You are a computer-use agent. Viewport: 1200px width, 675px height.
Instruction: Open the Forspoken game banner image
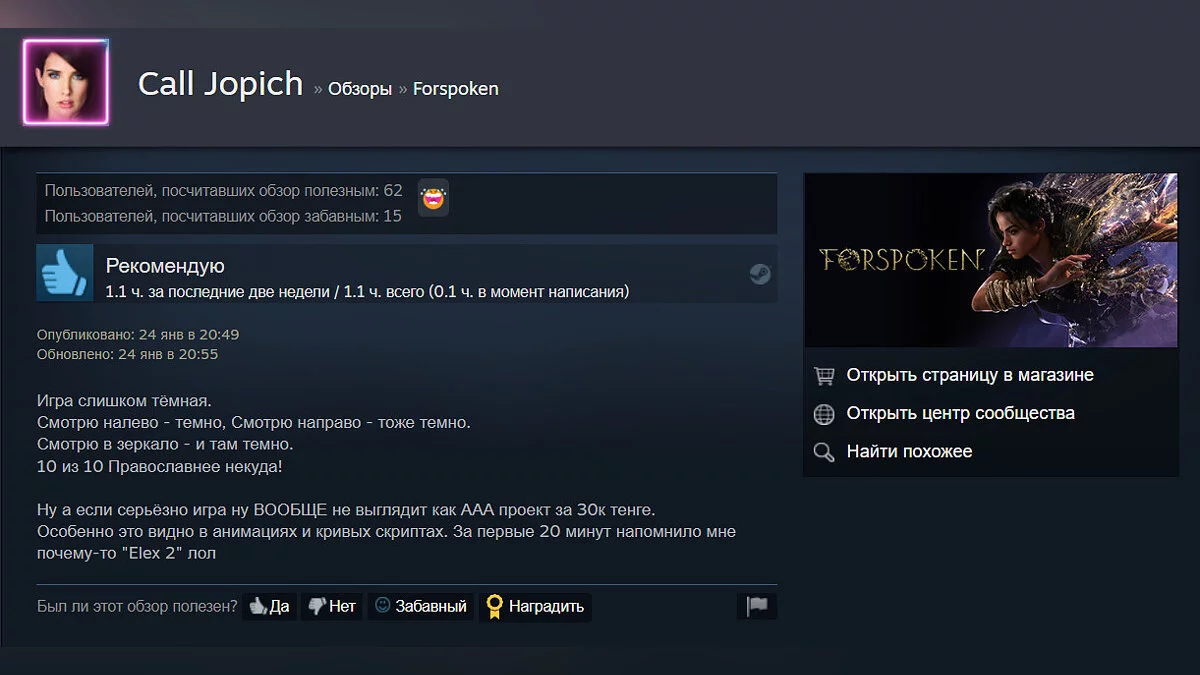click(991, 260)
